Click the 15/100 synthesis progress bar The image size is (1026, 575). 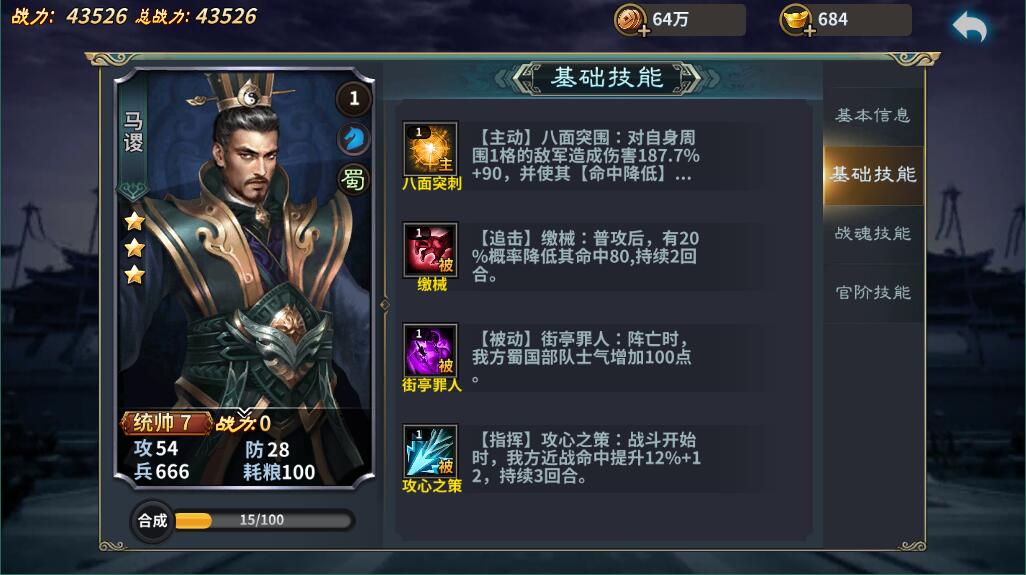[264, 521]
